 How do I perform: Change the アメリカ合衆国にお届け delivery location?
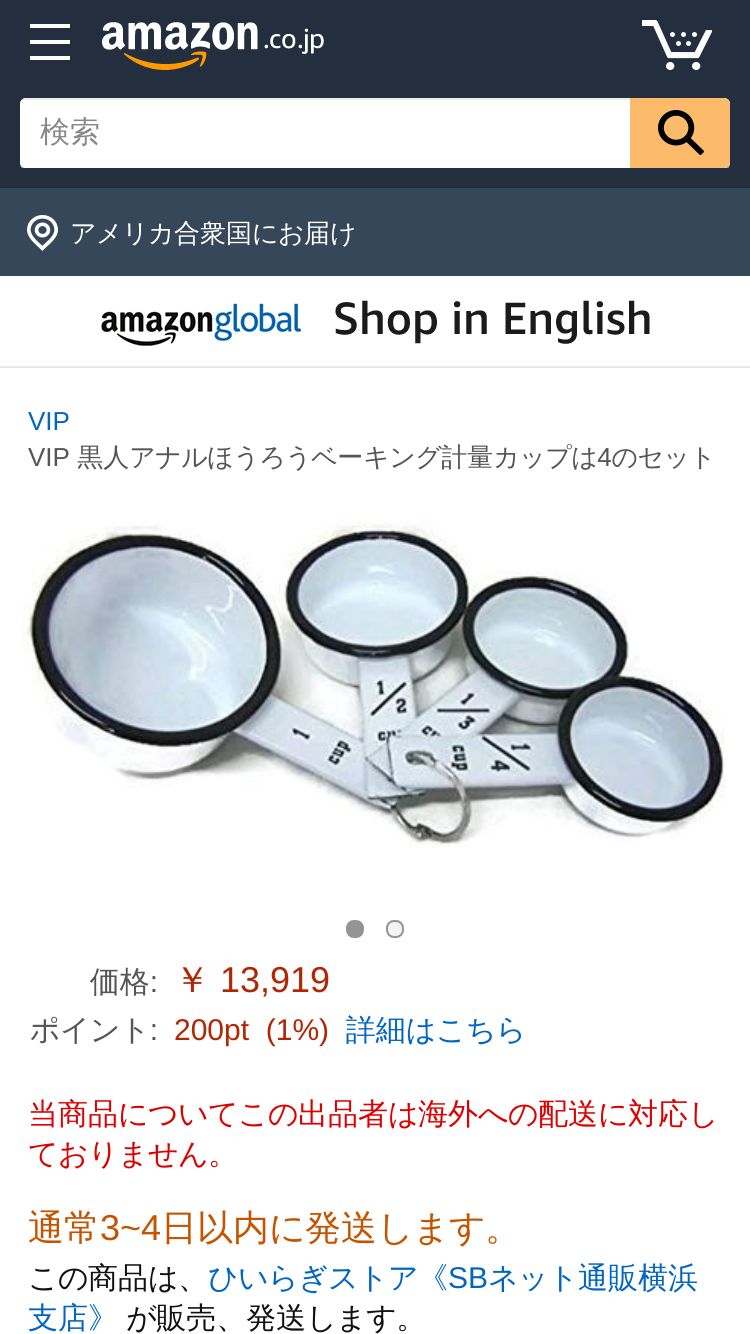[x=213, y=233]
